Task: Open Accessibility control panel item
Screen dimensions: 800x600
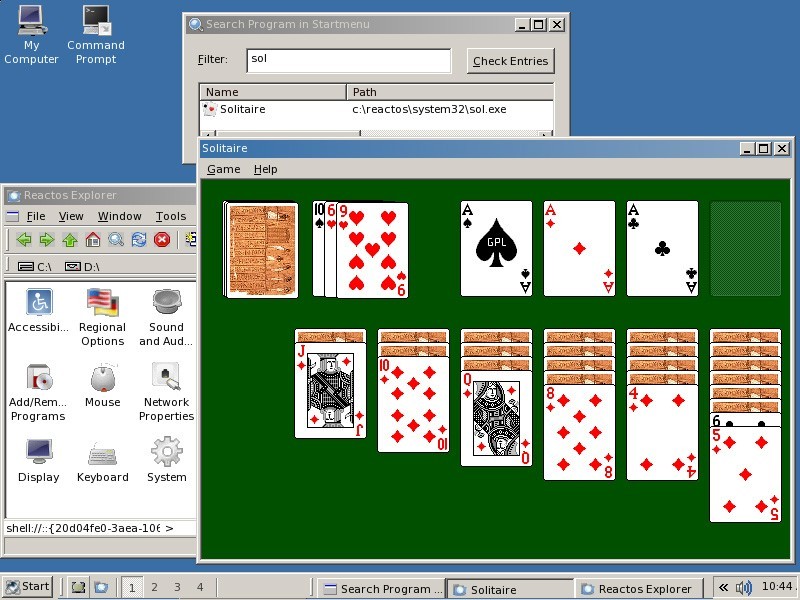Action: coord(38,311)
